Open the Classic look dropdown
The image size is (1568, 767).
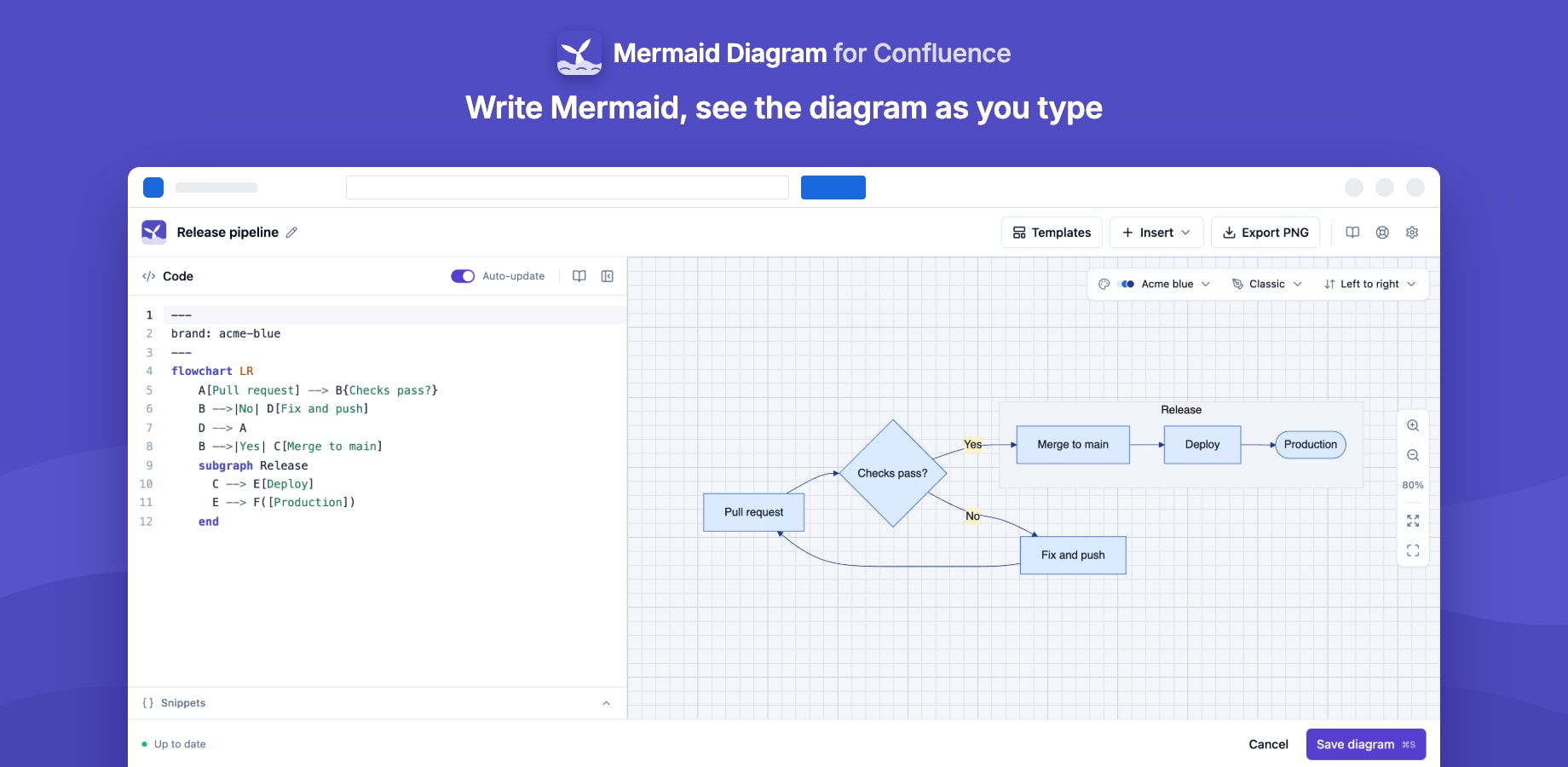tap(1267, 284)
